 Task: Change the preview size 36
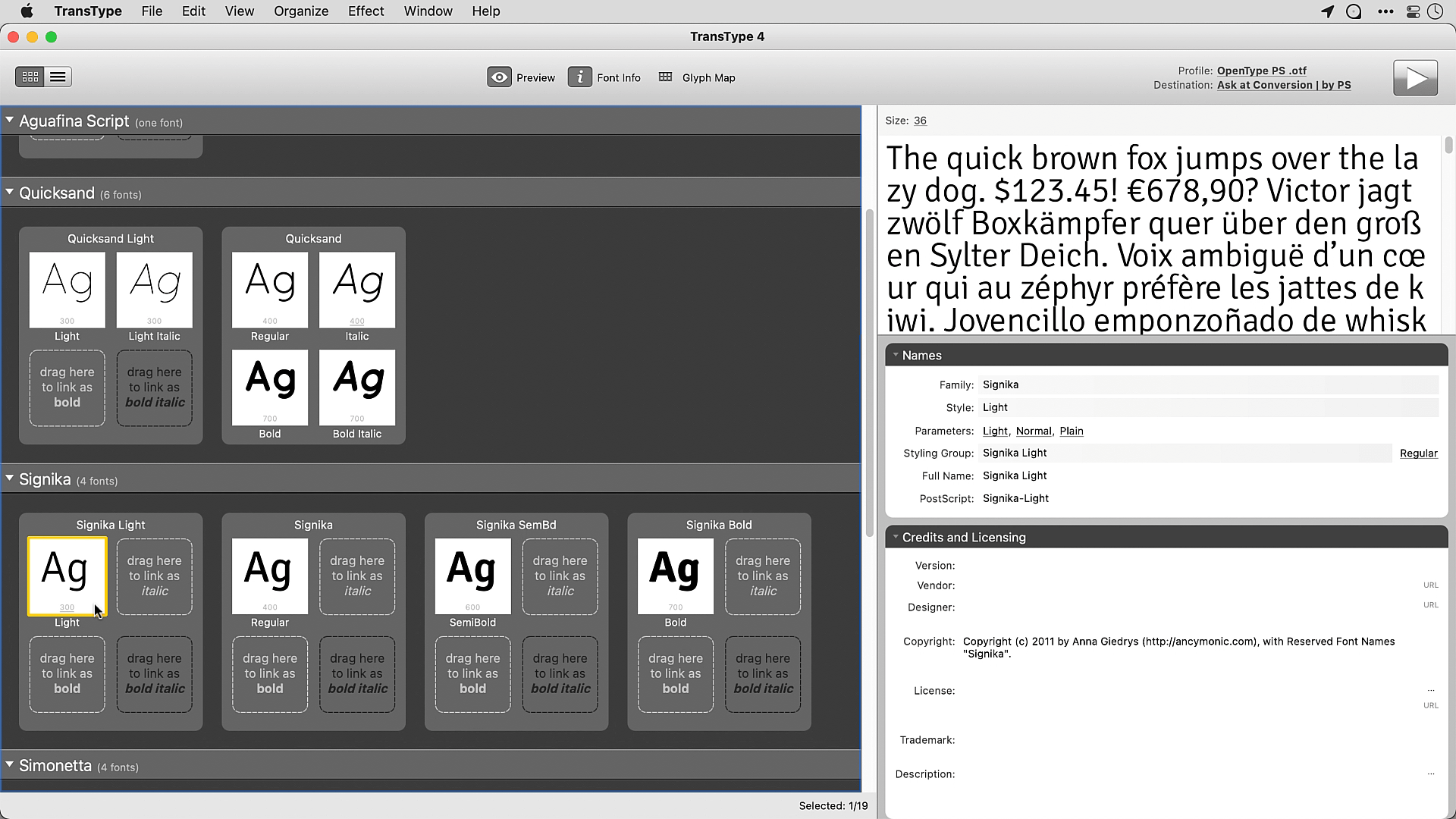tap(920, 121)
